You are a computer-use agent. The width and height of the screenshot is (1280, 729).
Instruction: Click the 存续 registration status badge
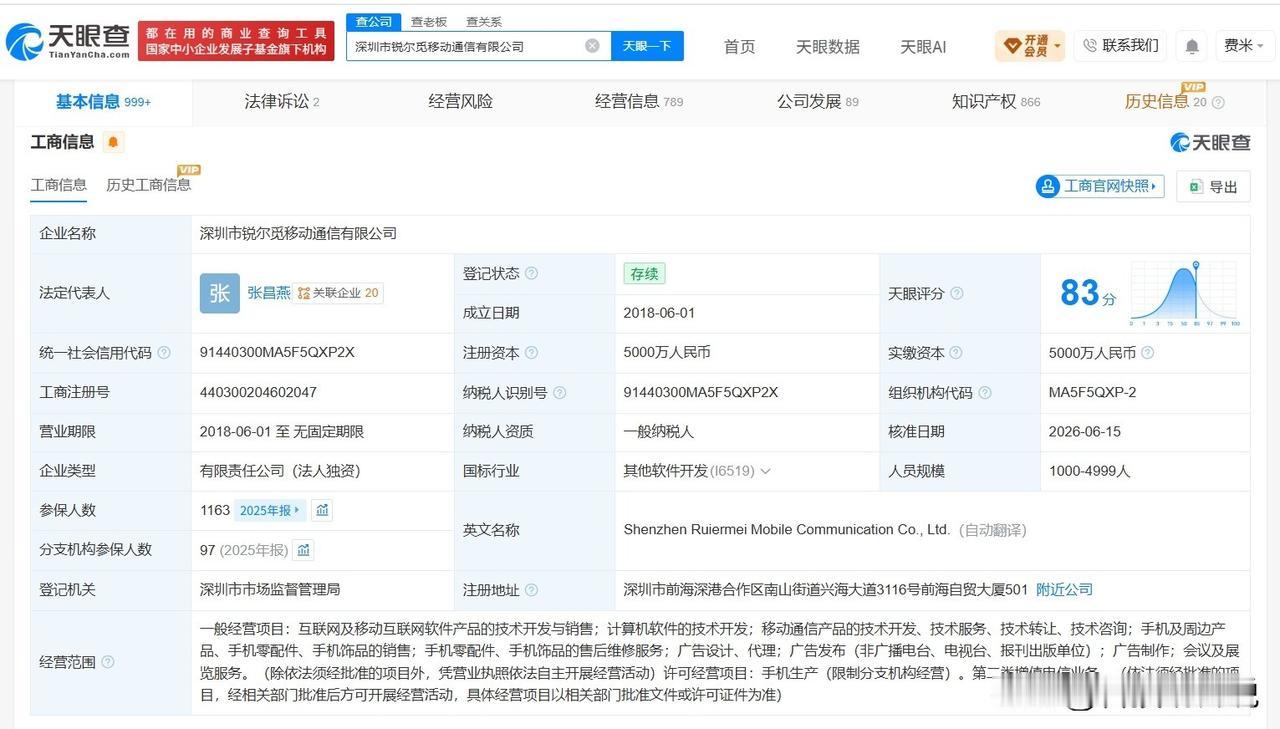tap(644, 273)
